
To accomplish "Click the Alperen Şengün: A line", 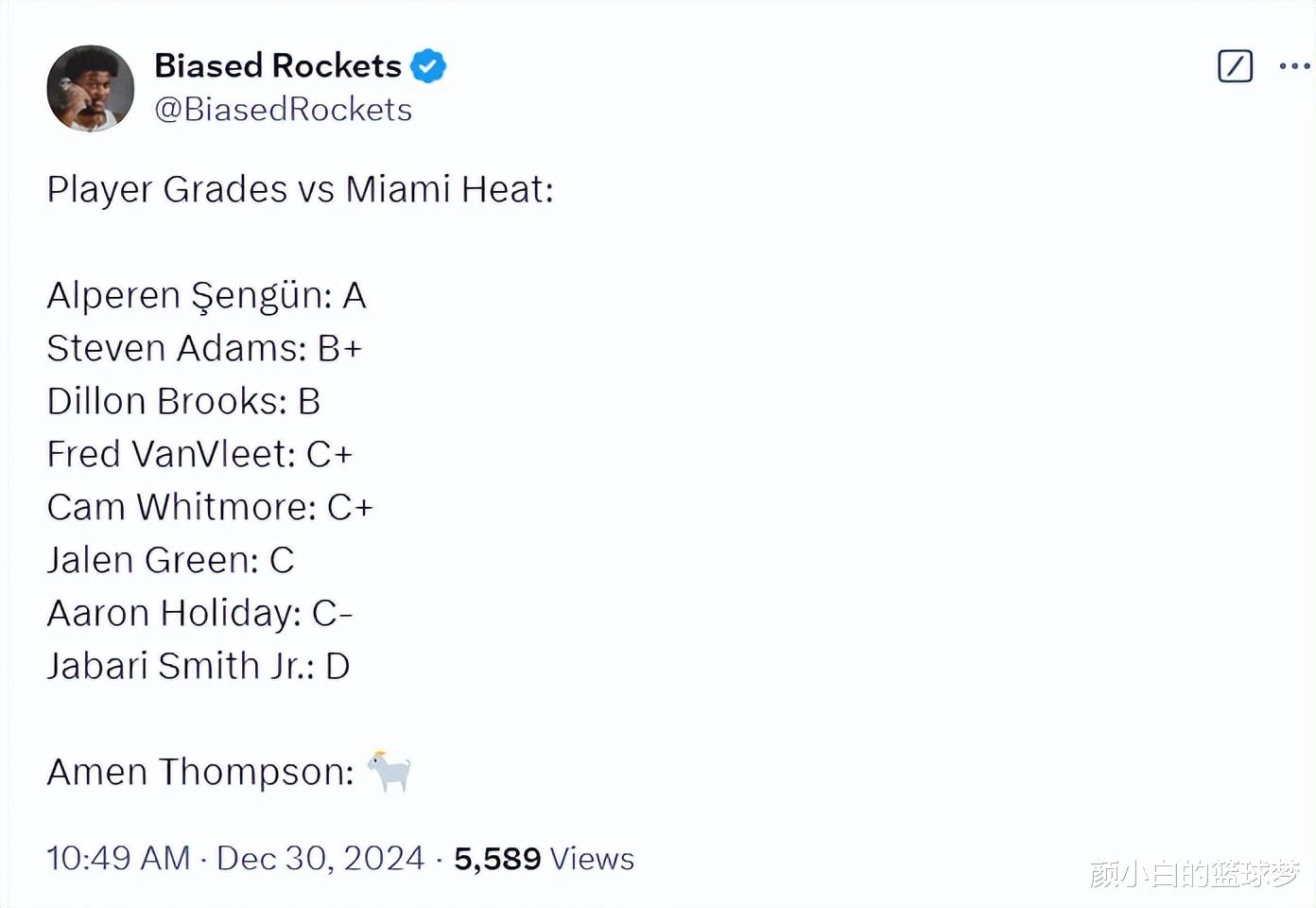I will coord(206,296).
